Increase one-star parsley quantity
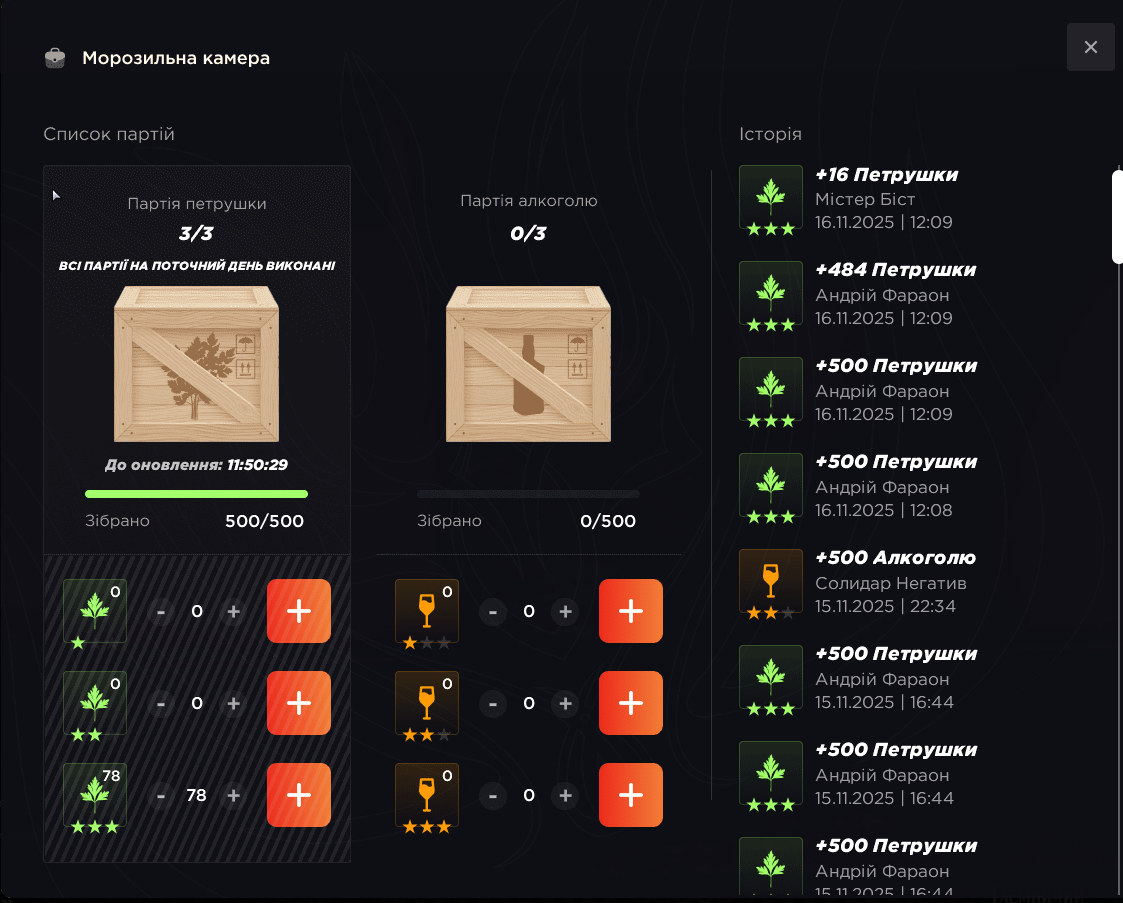This screenshot has height=903, width=1123. 233,612
